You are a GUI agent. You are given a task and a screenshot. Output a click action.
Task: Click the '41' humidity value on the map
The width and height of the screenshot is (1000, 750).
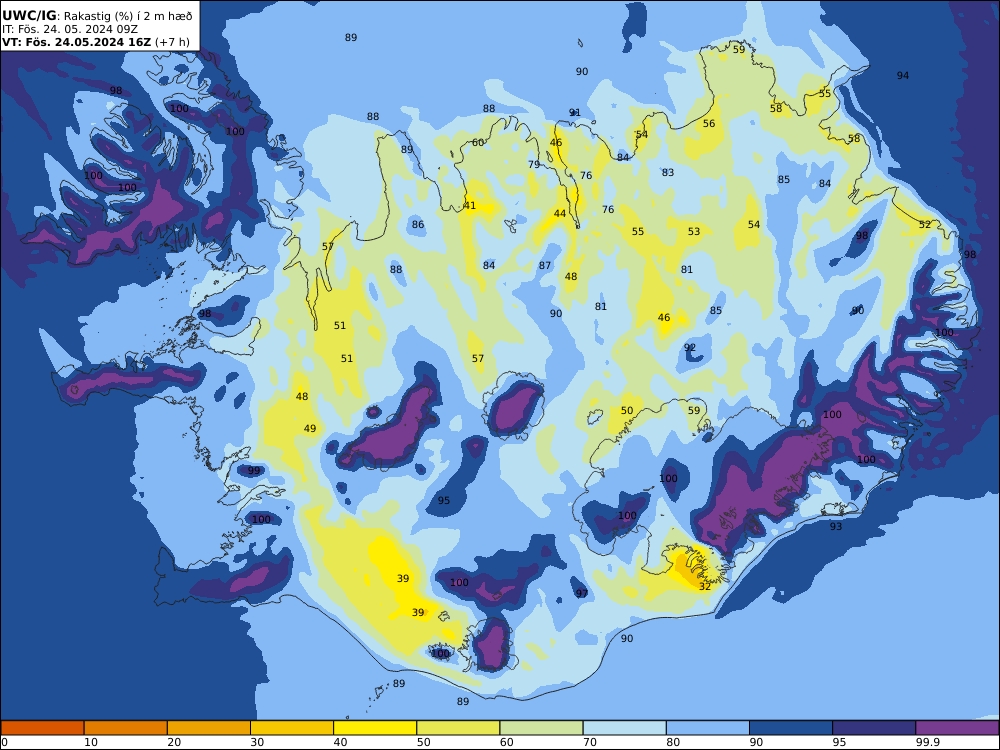(470, 205)
